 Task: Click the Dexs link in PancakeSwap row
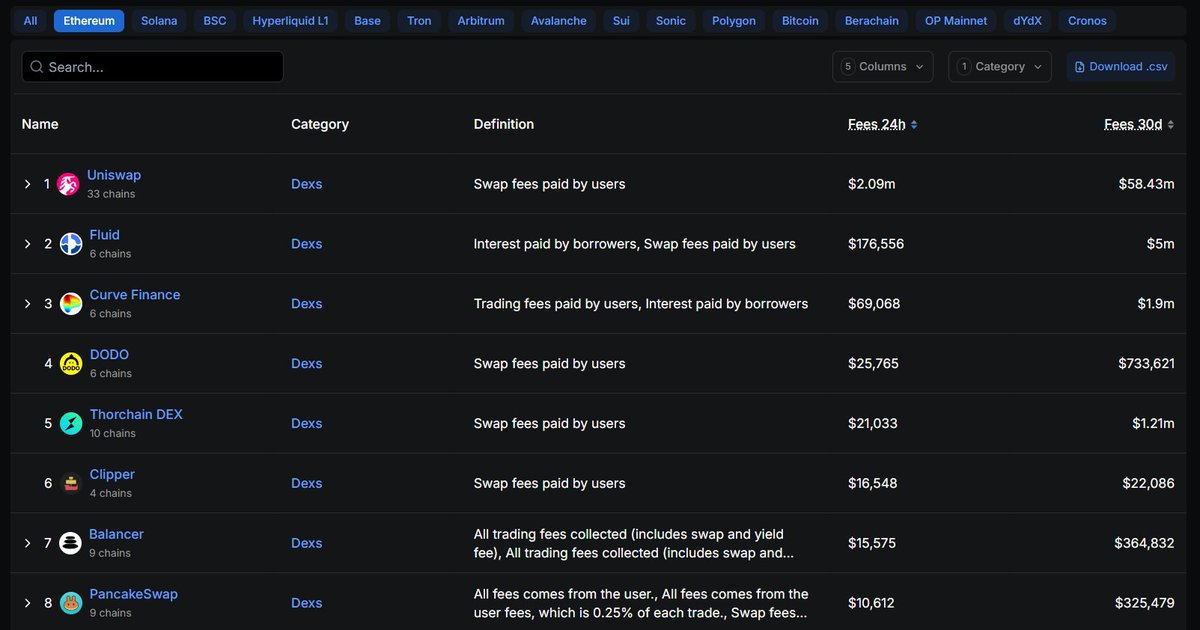click(307, 603)
